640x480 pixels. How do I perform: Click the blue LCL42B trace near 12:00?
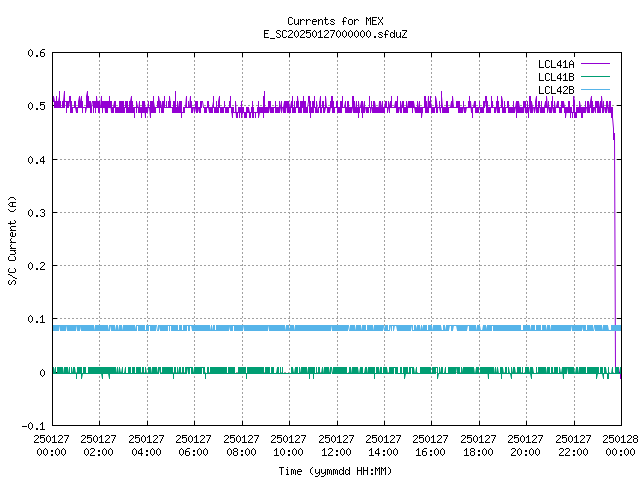[337, 328]
